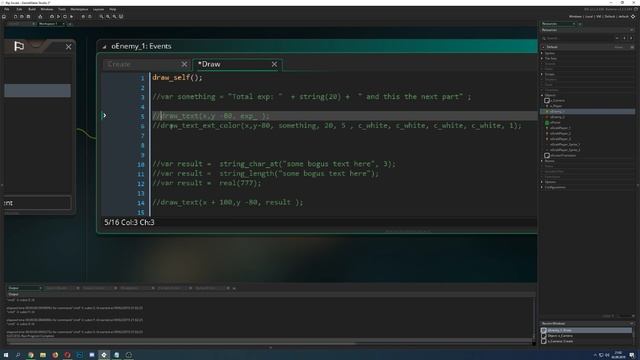Click the VM output link at top right

click(x=599, y=17)
